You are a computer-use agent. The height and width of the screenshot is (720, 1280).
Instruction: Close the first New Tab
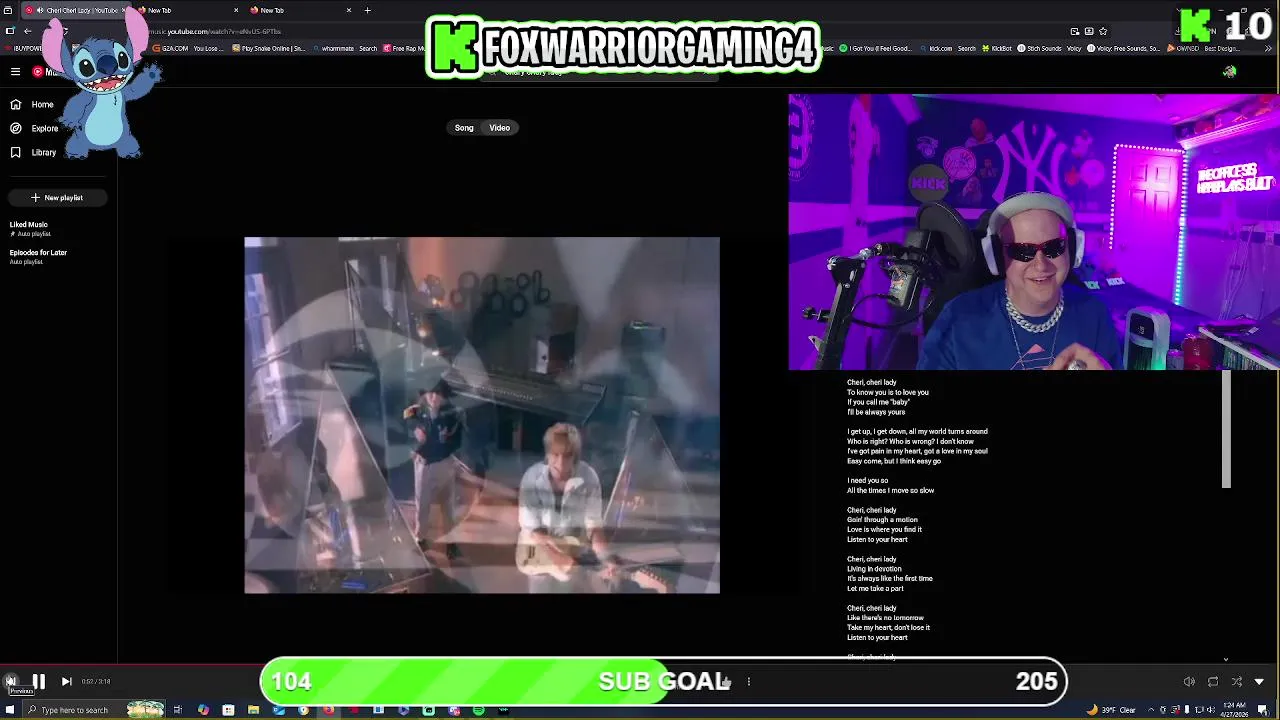tap(236, 10)
